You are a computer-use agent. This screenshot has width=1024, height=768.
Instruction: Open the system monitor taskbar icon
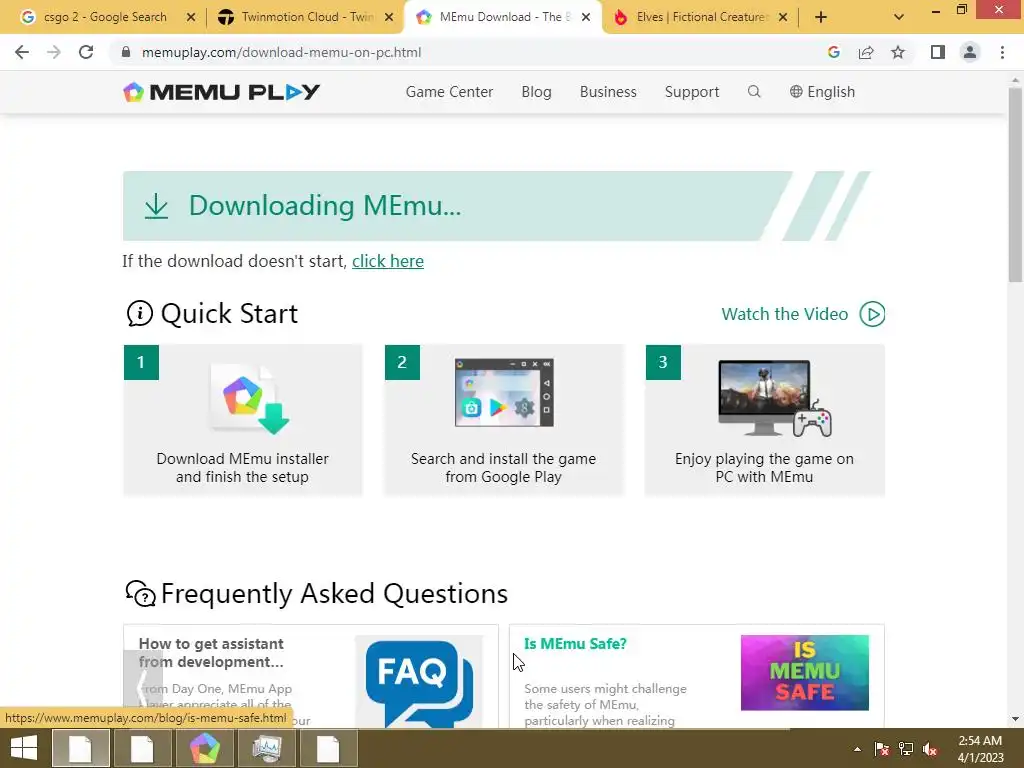click(x=267, y=748)
